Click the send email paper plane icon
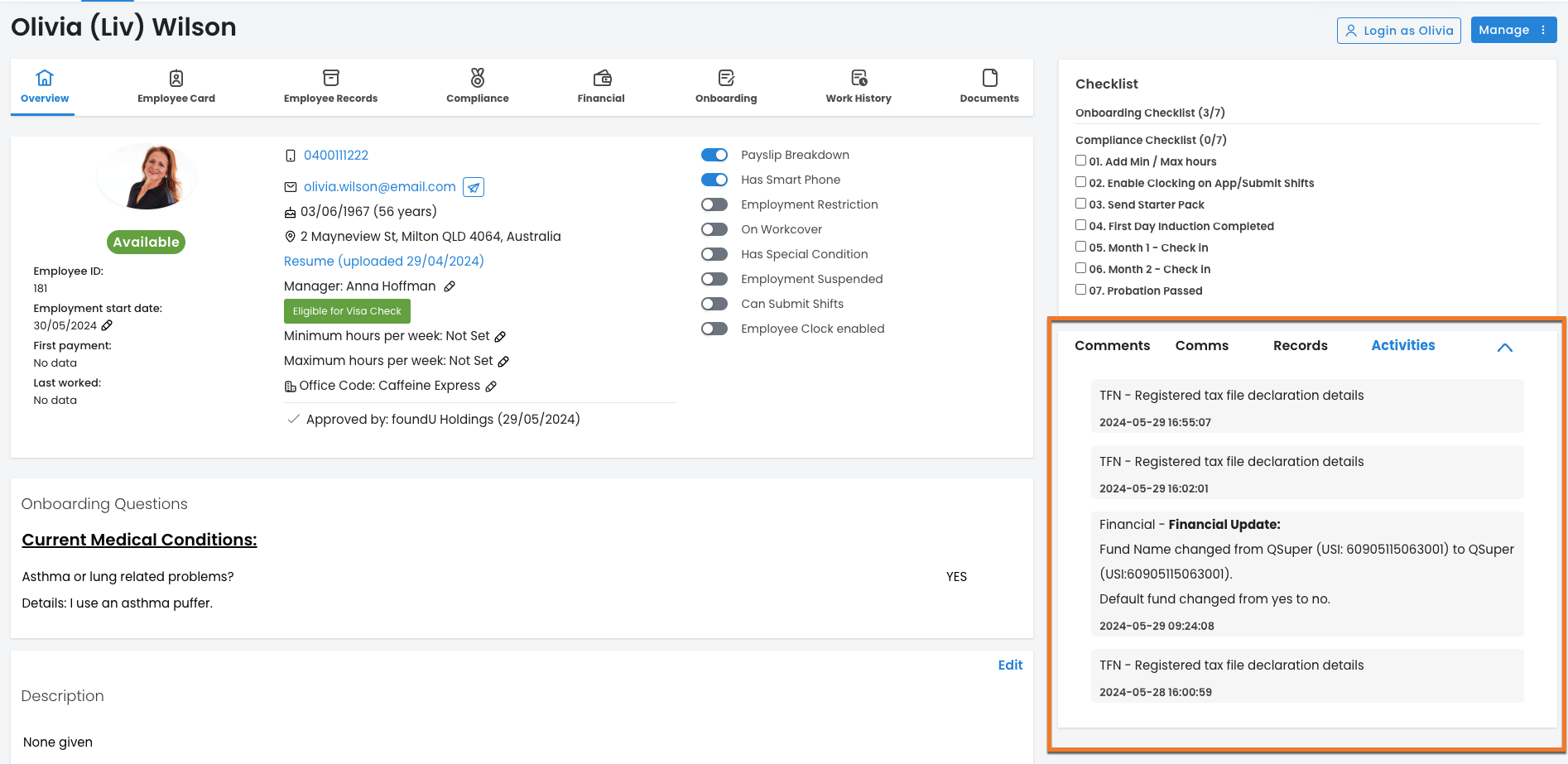This screenshot has width=1568, height=764. [x=474, y=187]
